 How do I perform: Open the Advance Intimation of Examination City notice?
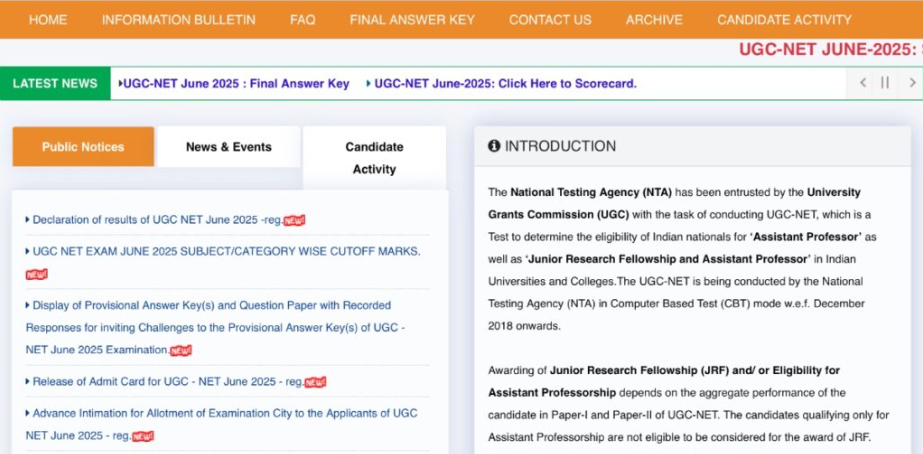coord(224,413)
